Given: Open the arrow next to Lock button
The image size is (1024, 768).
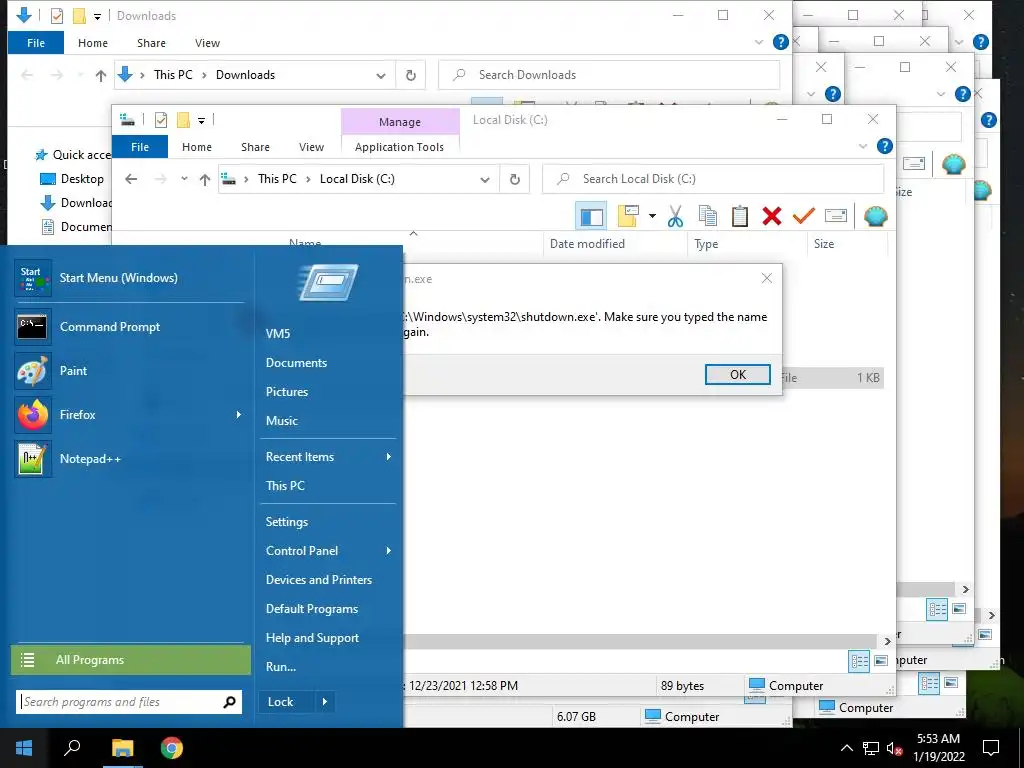Looking at the screenshot, I should click(x=325, y=702).
